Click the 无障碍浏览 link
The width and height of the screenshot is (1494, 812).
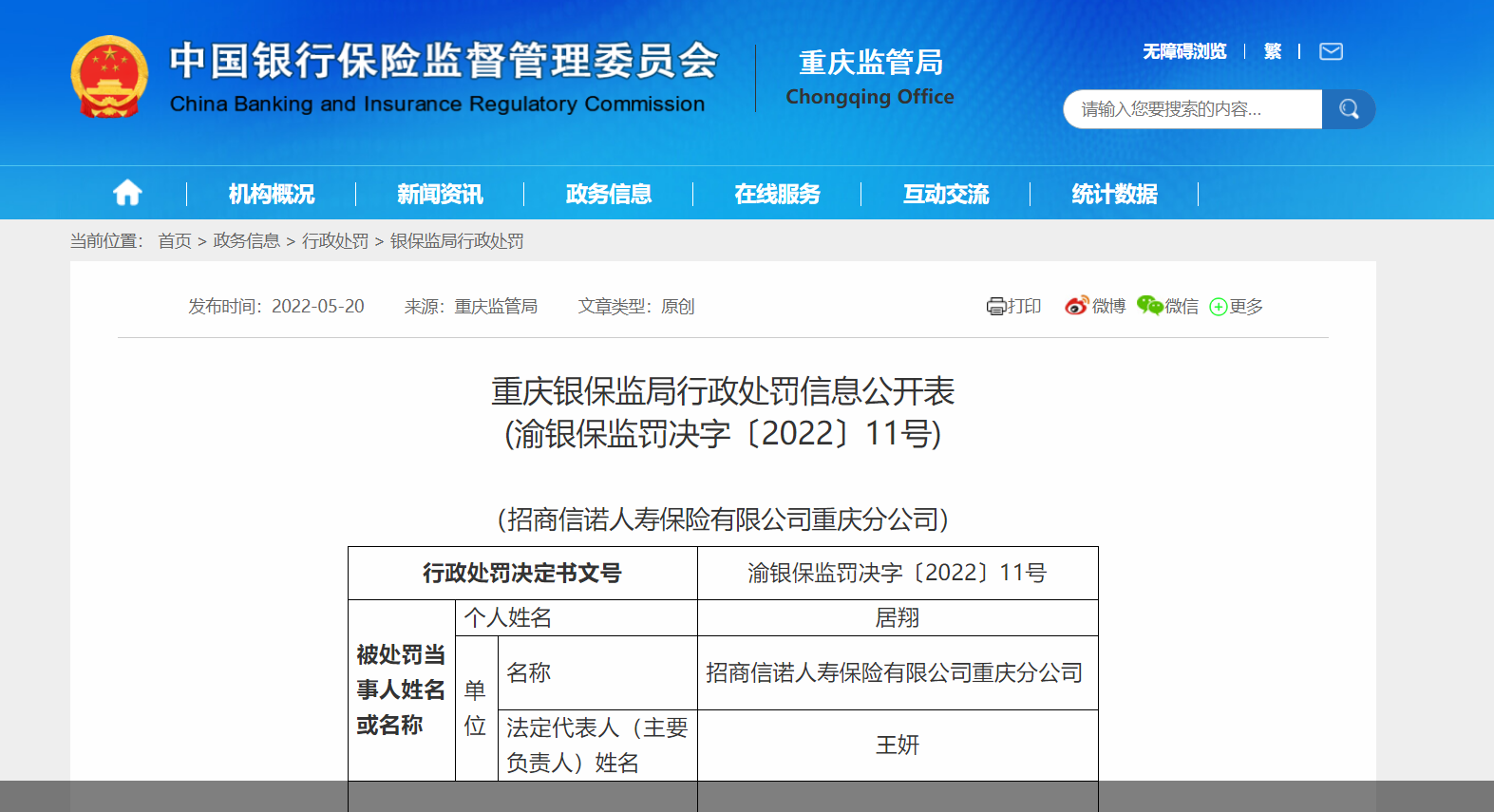[1184, 51]
